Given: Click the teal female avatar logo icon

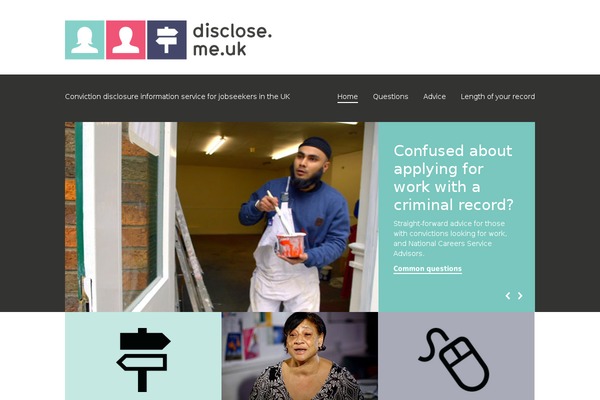Looking at the screenshot, I should tap(85, 40).
